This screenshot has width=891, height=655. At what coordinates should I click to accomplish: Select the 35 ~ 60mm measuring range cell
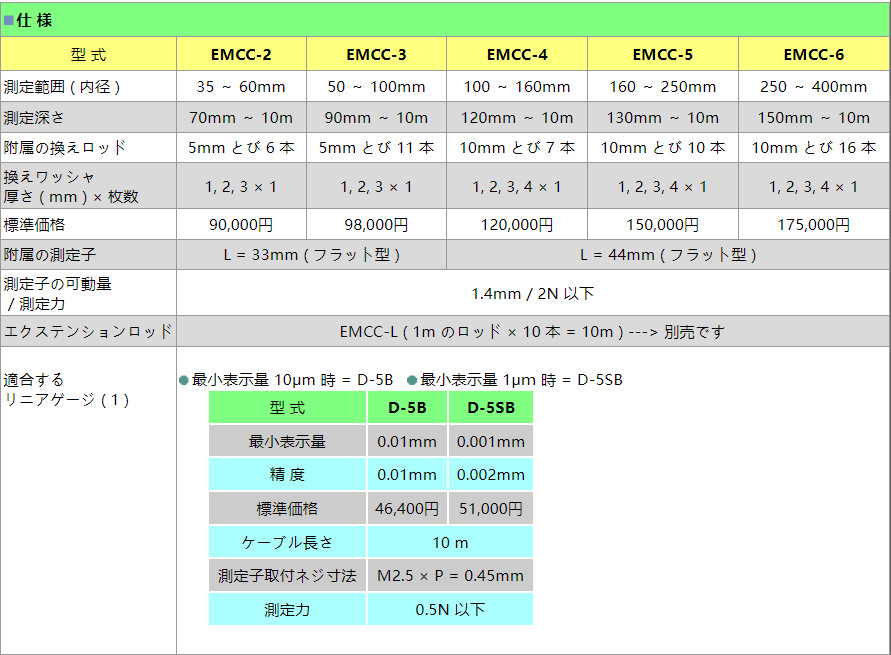pyautogui.click(x=241, y=87)
